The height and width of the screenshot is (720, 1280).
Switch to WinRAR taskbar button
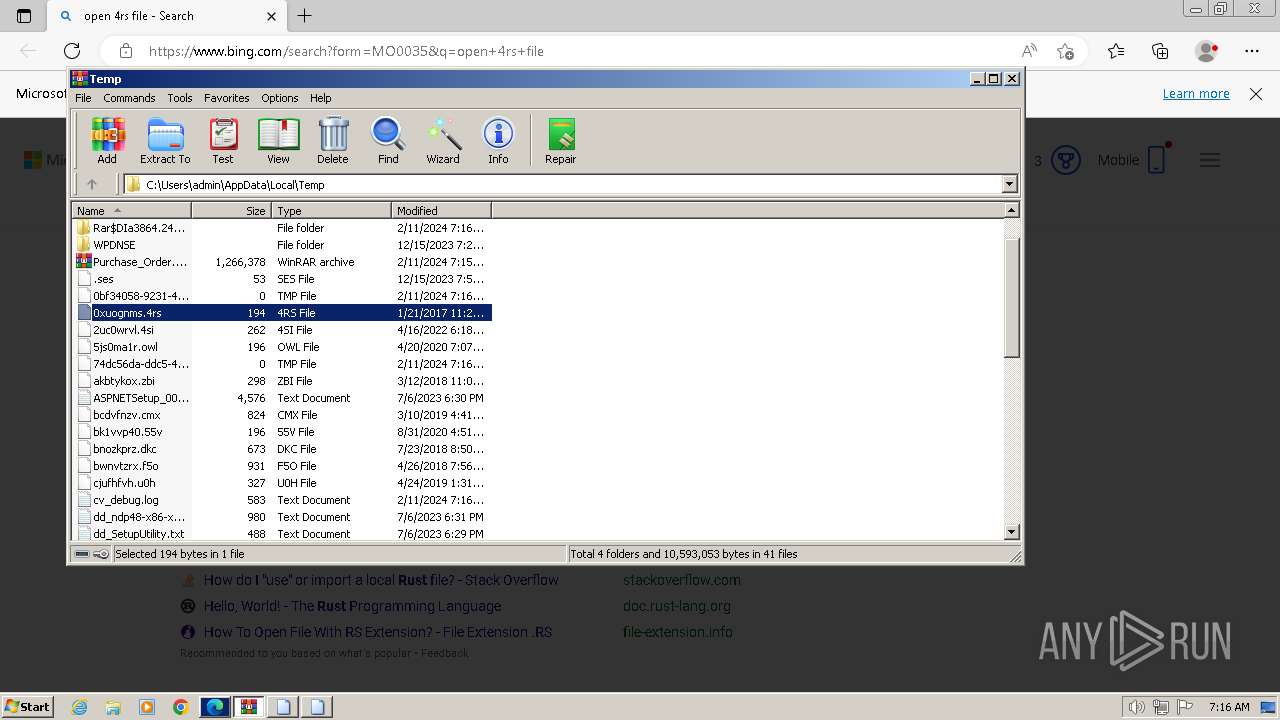coord(249,707)
